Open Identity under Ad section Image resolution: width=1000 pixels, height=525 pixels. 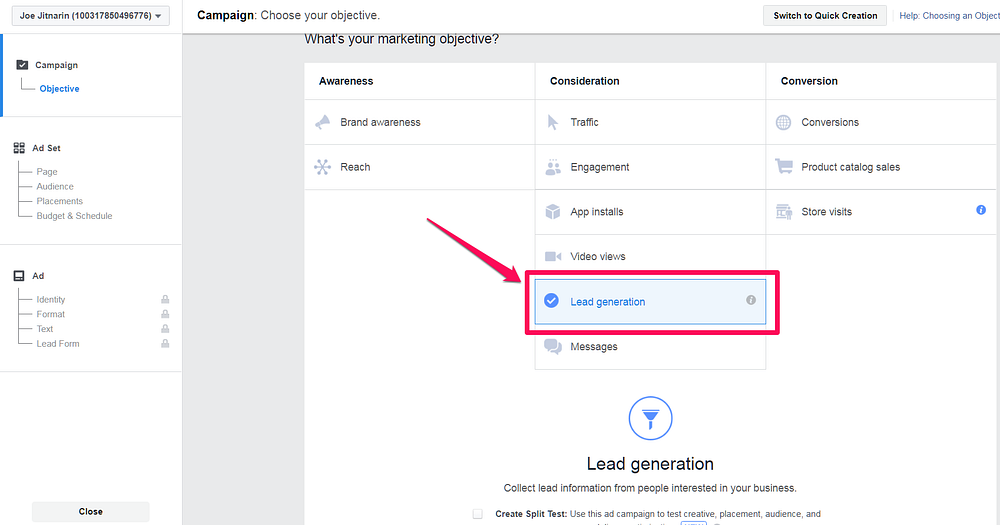[x=50, y=299]
